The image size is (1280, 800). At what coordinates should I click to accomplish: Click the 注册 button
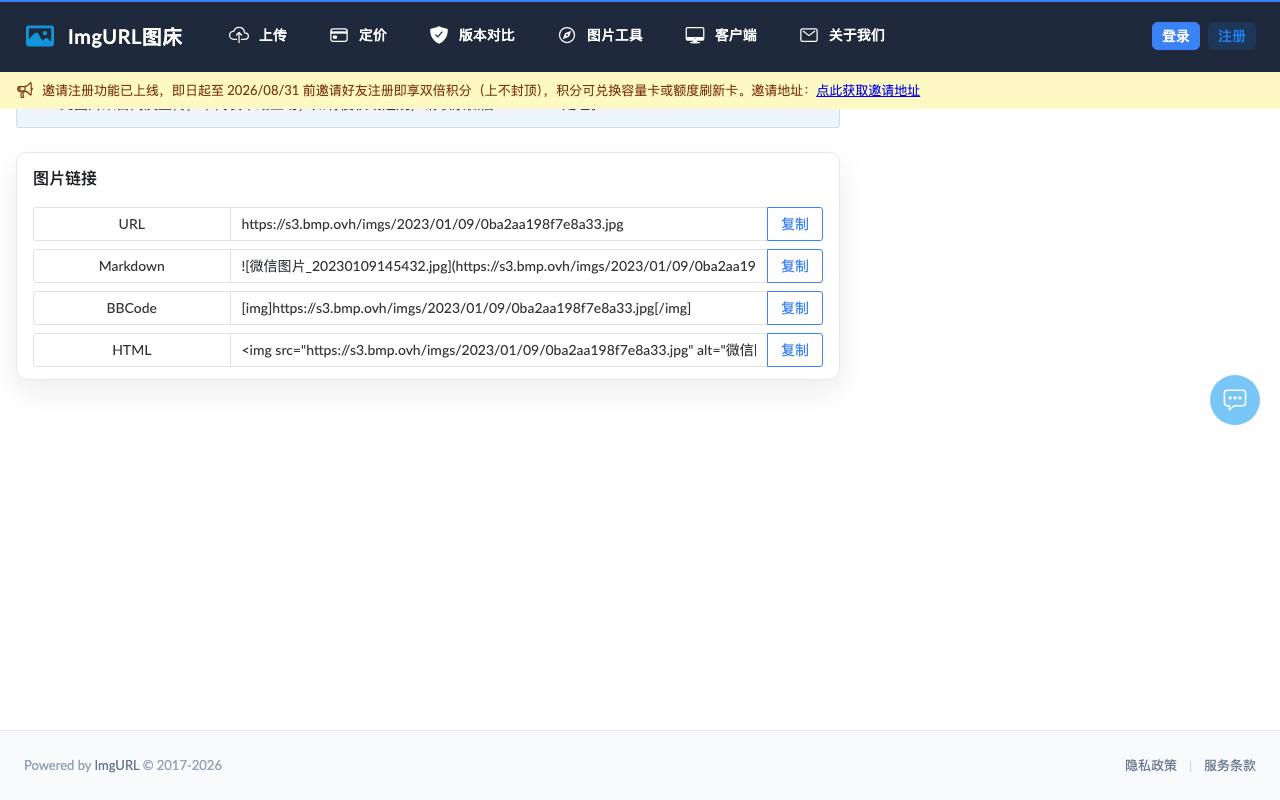point(1231,36)
